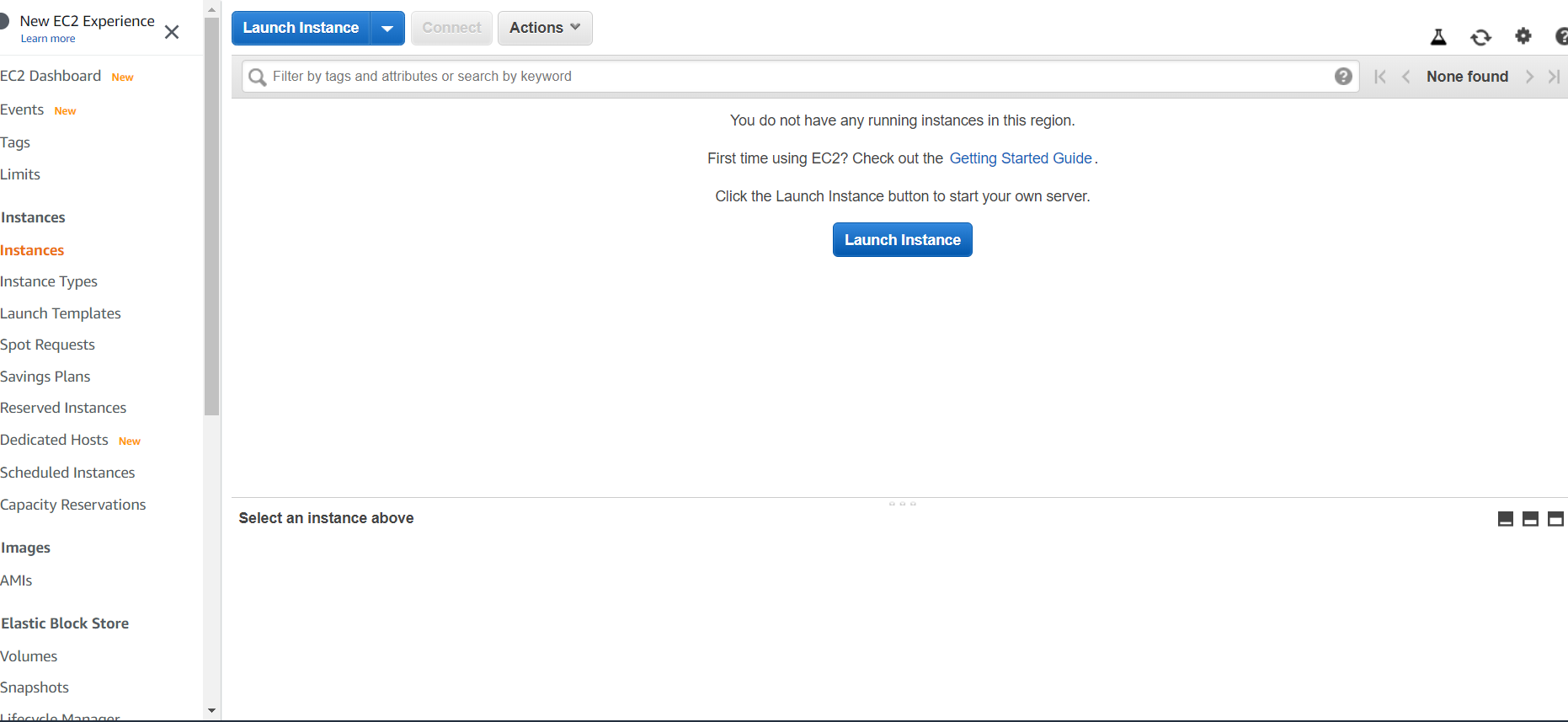Open Volumes in the sidebar
This screenshot has height=722, width=1568.
click(29, 656)
